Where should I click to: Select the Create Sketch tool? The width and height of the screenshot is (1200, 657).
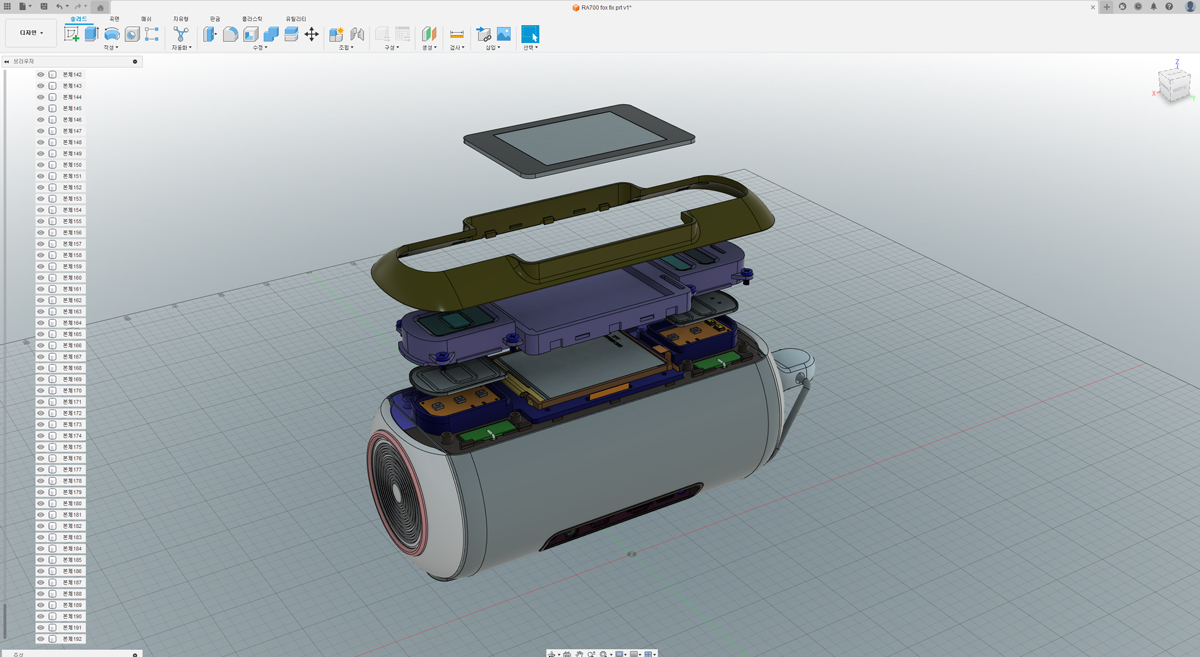[71, 34]
